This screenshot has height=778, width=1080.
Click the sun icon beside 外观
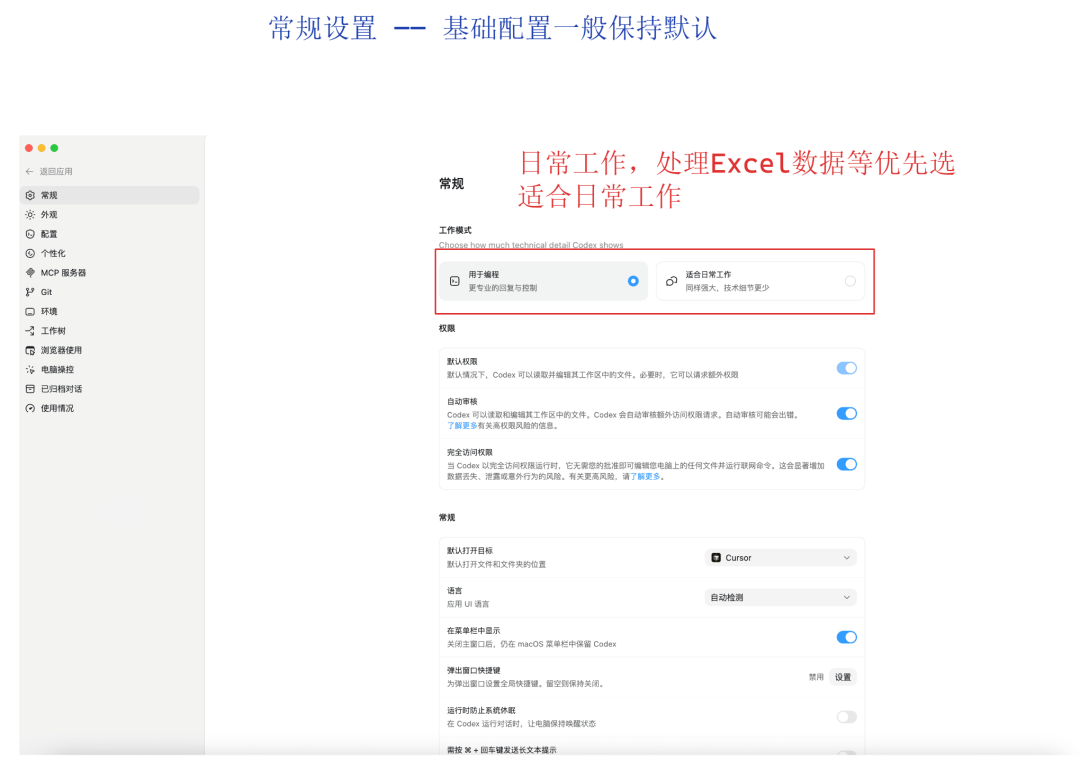tap(30, 215)
